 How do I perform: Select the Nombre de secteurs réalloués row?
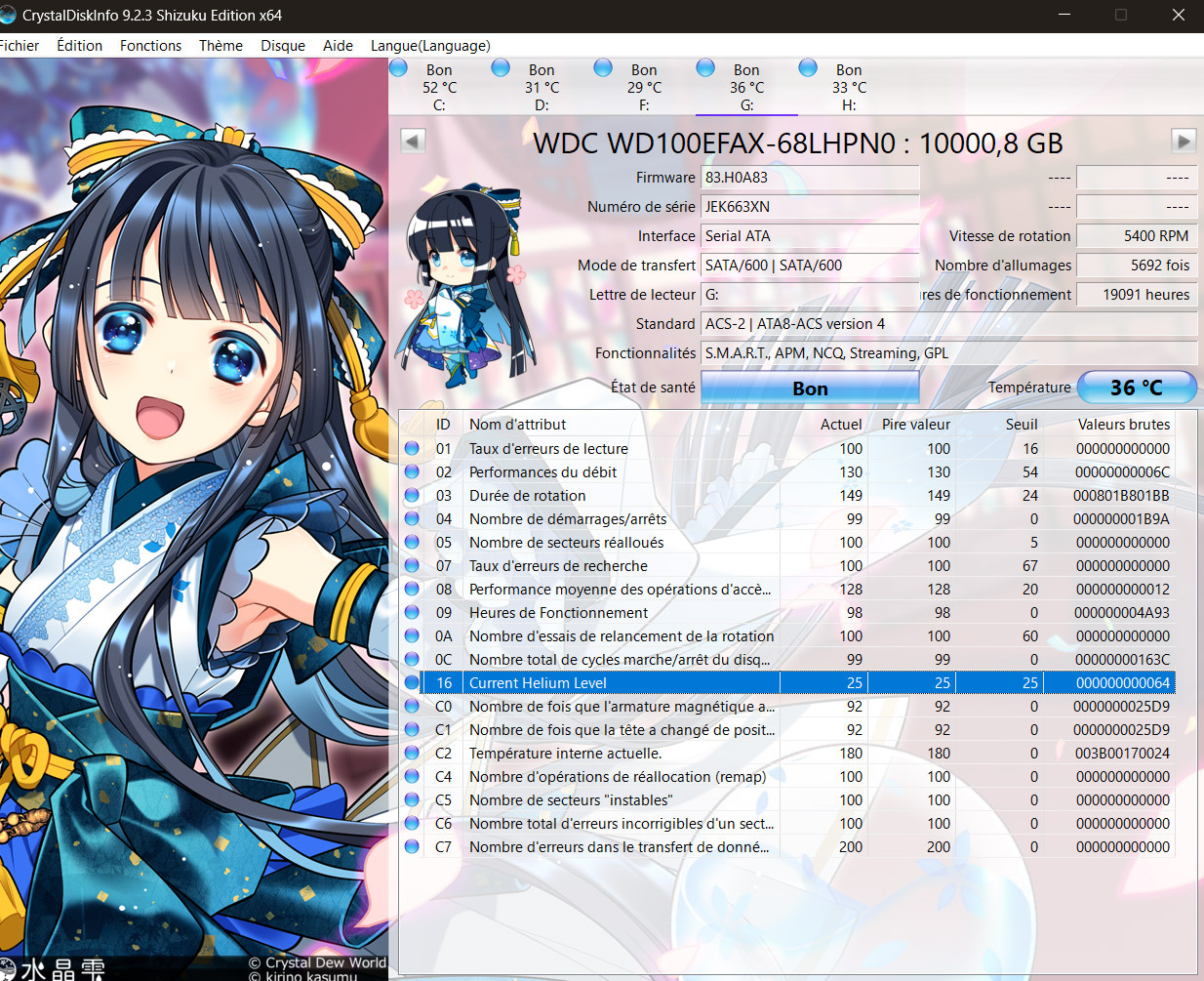786,542
